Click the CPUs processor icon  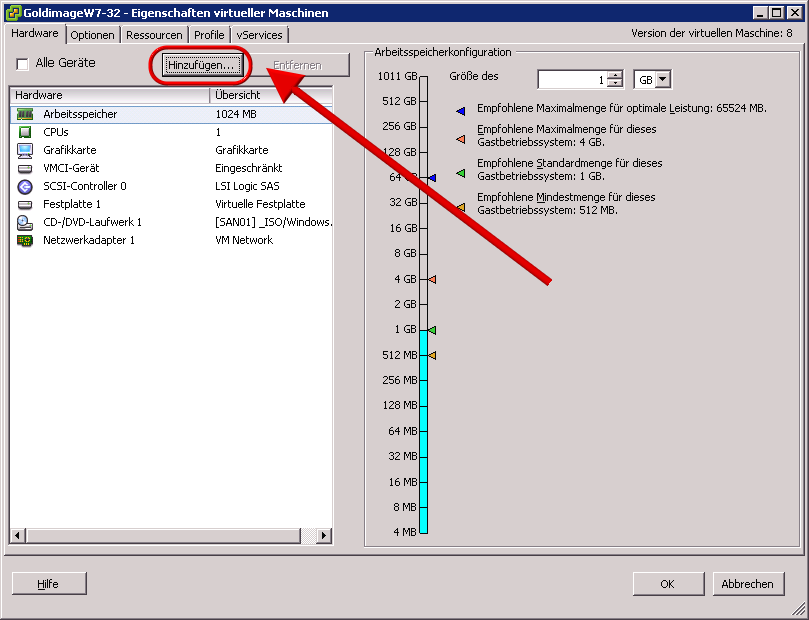coord(25,132)
